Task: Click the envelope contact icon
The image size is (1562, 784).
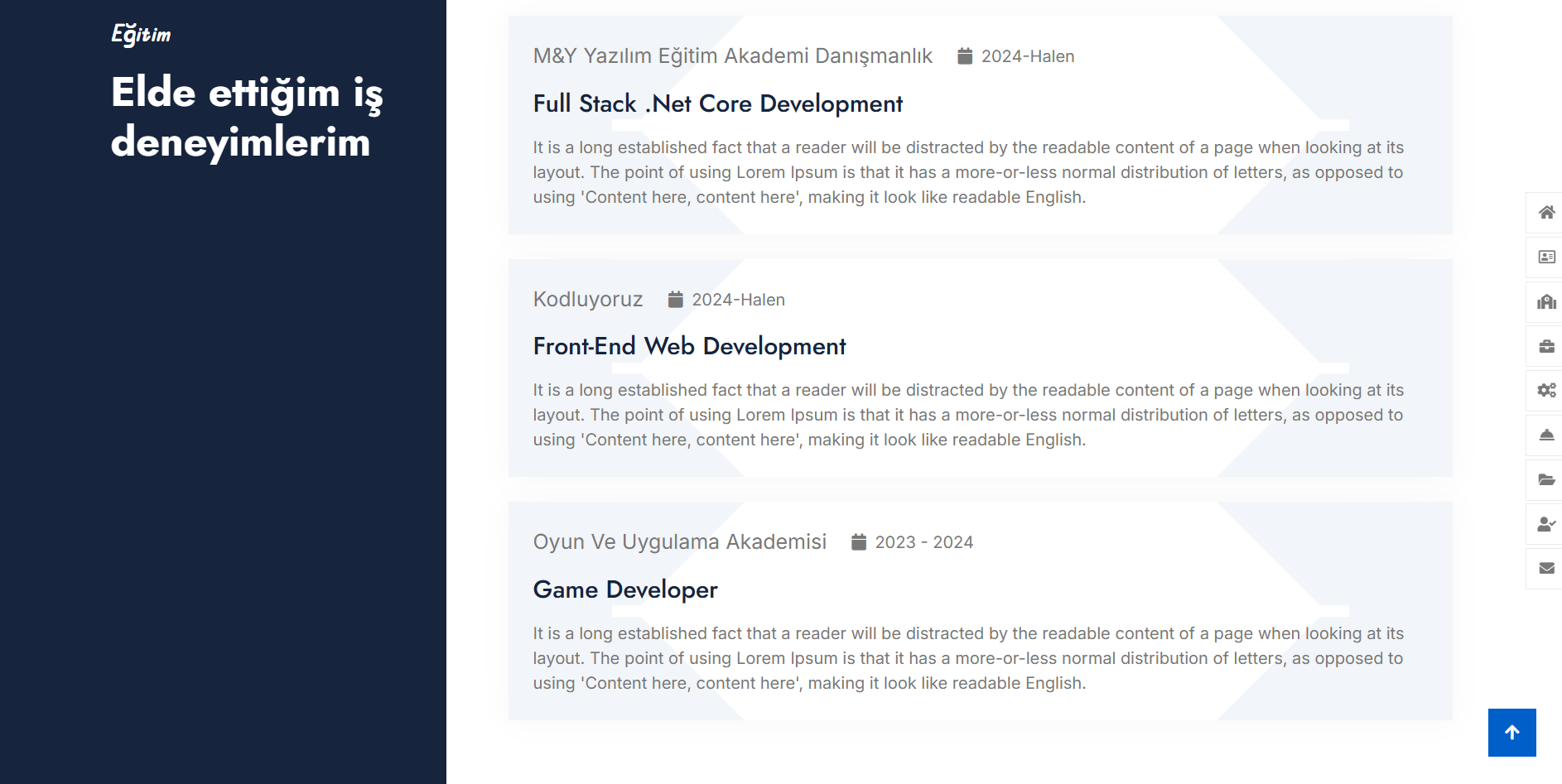Action: click(1546, 568)
